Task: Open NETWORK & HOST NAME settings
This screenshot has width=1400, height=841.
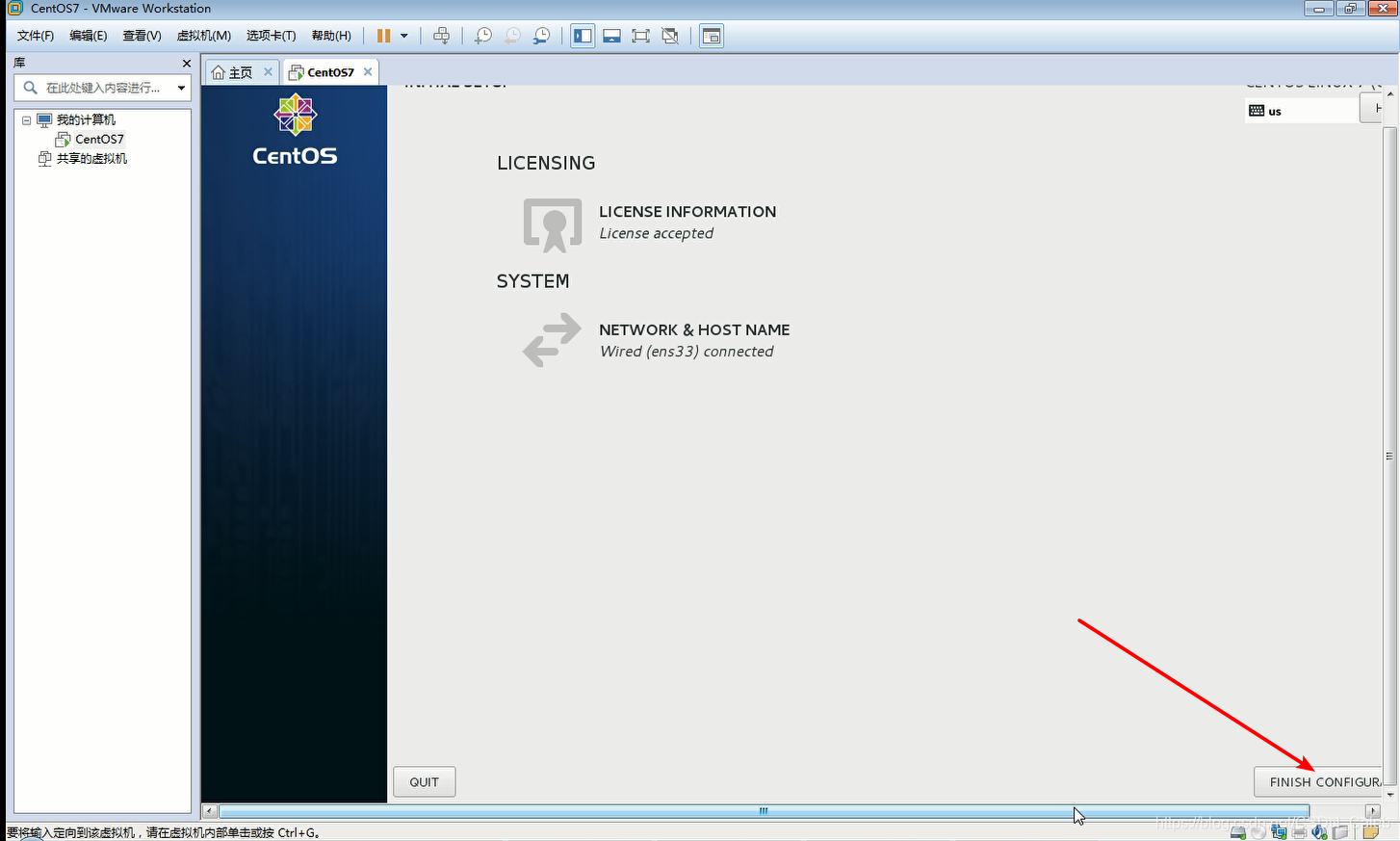Action: 694,329
